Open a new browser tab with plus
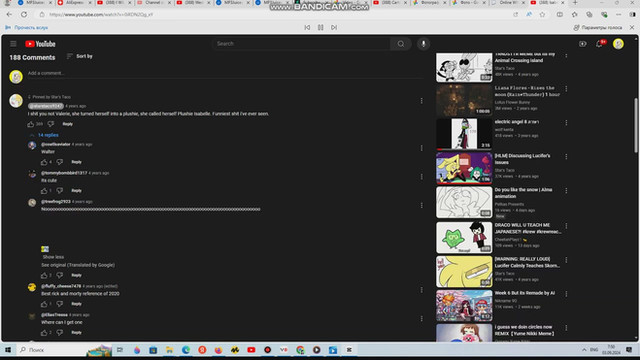The width and height of the screenshot is (640, 360). (x=575, y=3)
